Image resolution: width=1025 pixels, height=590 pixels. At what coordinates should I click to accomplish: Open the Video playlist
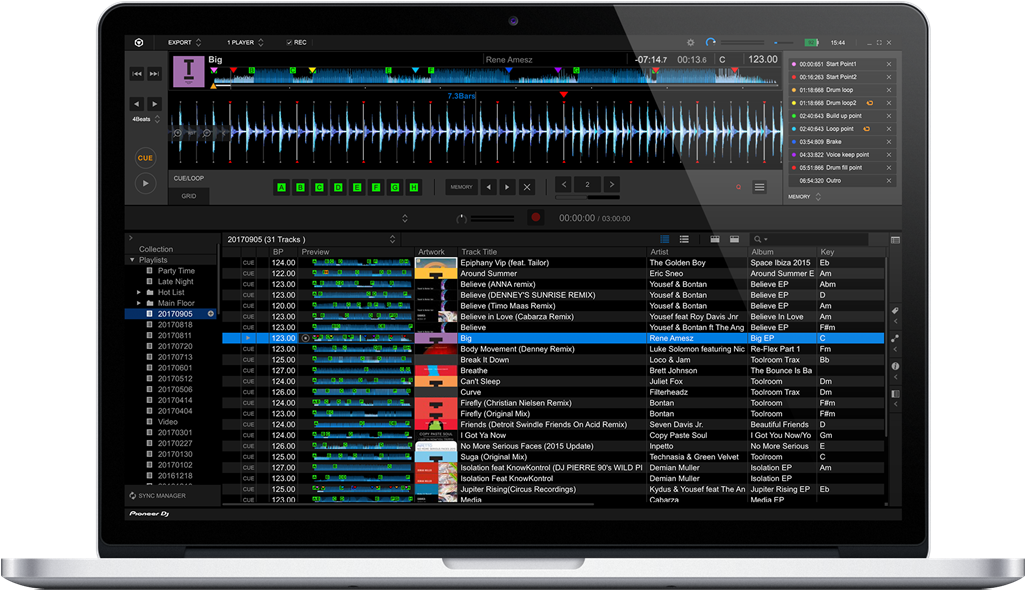pyautogui.click(x=167, y=422)
